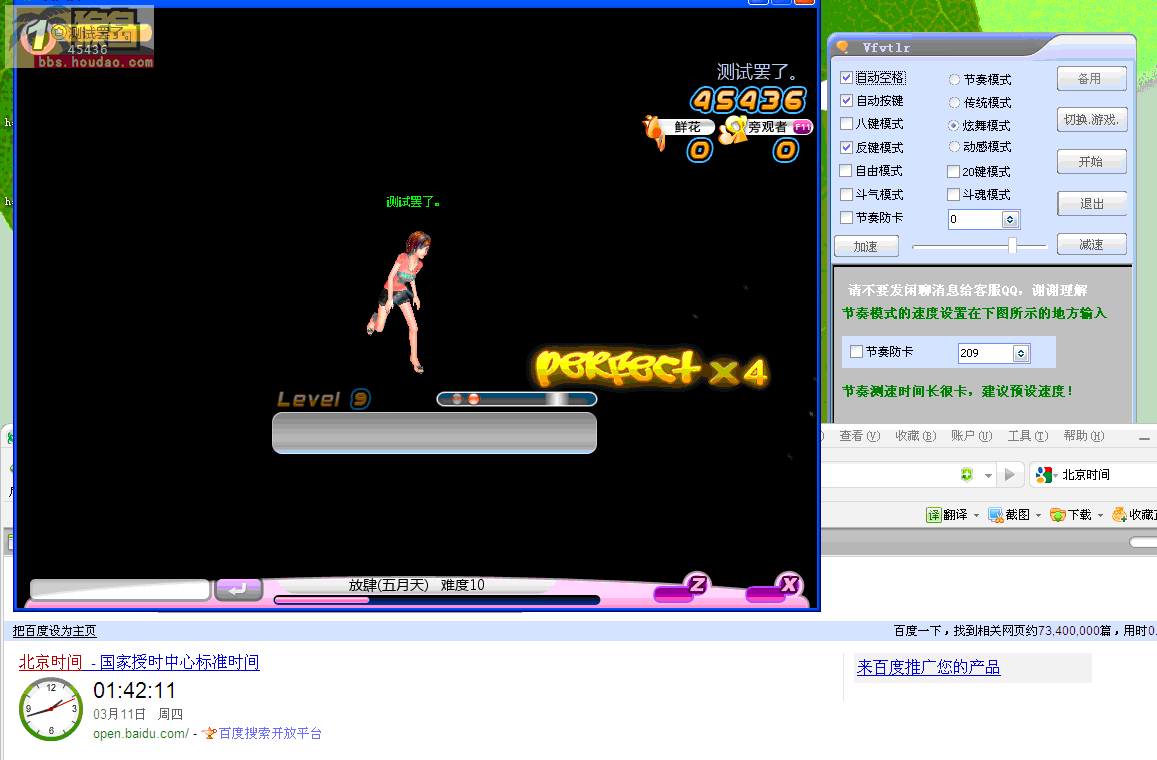Click the 加速 button

(866, 246)
